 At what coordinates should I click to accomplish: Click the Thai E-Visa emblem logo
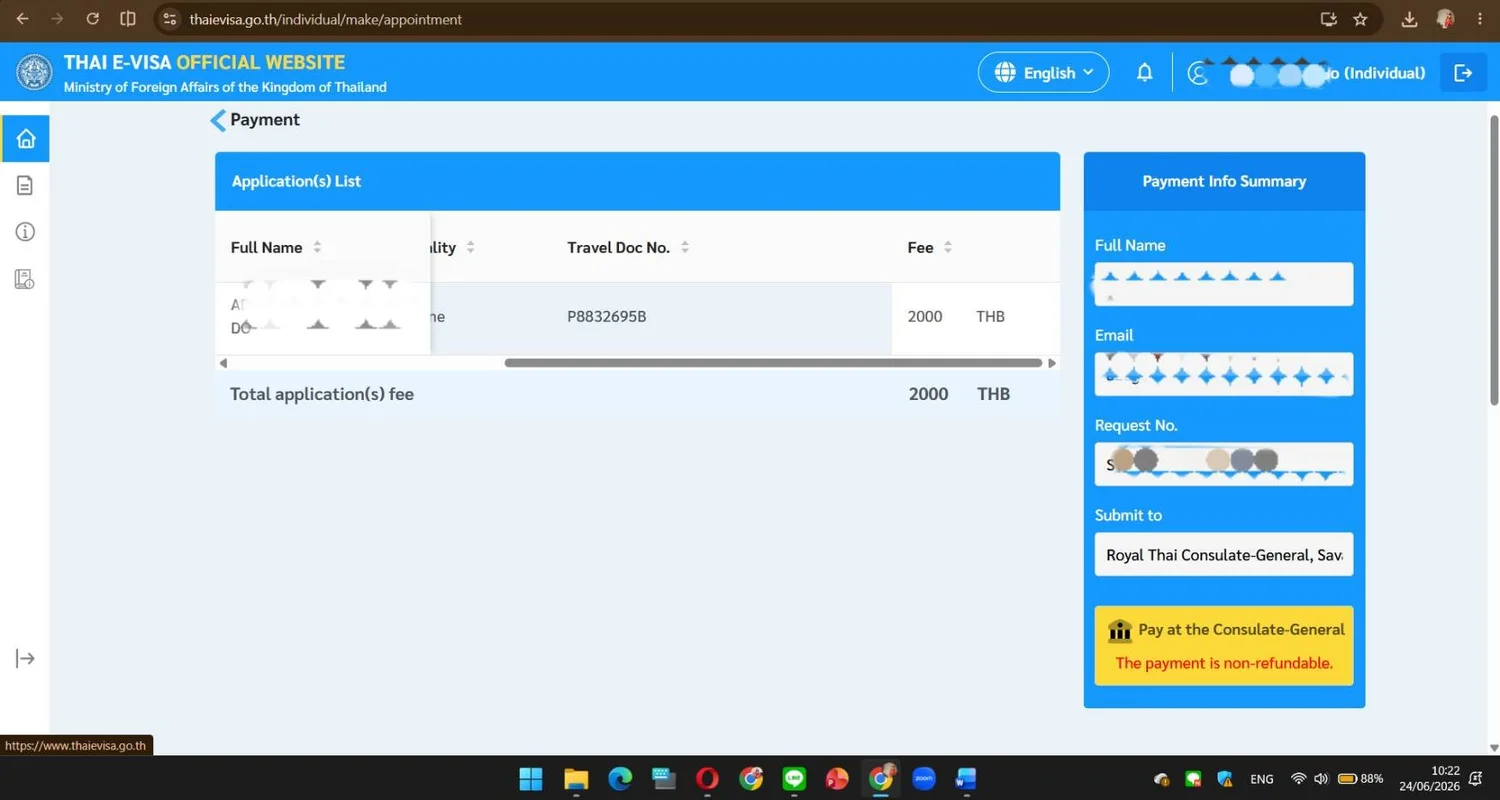(x=35, y=73)
